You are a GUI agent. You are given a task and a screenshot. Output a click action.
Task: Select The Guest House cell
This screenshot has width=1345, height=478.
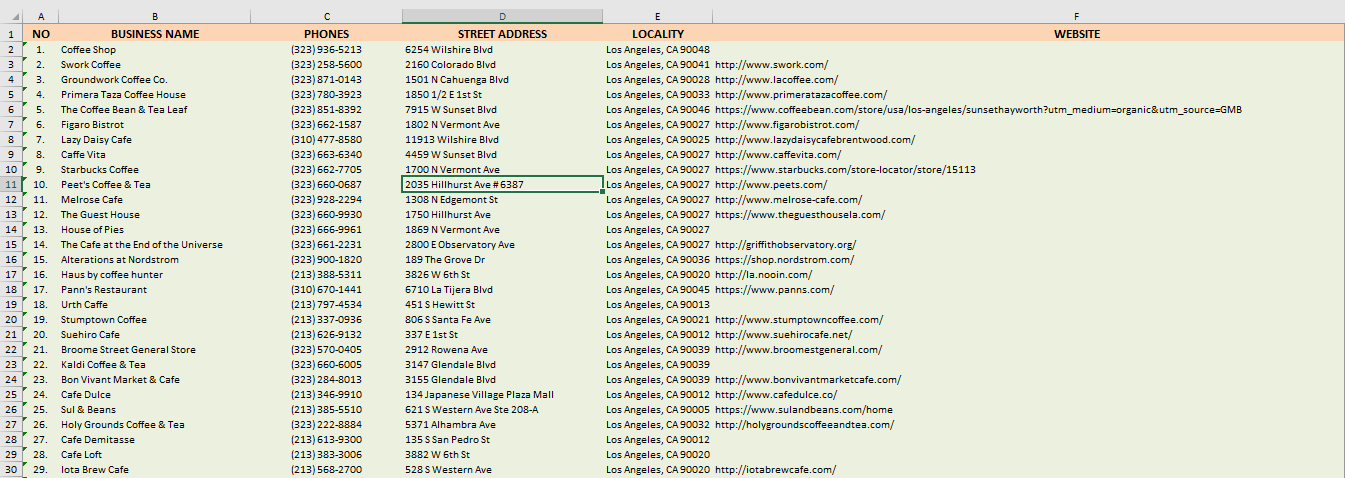click(155, 214)
